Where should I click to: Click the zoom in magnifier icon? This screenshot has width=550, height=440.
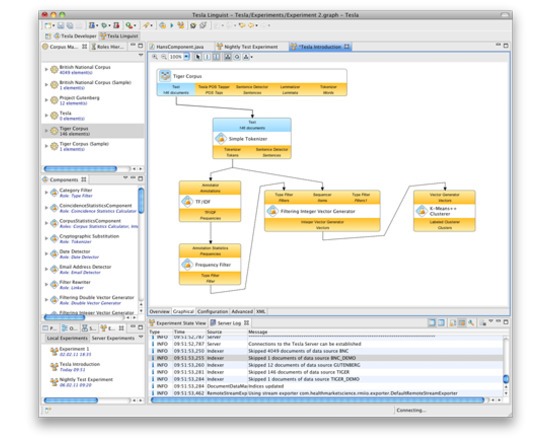(155, 57)
